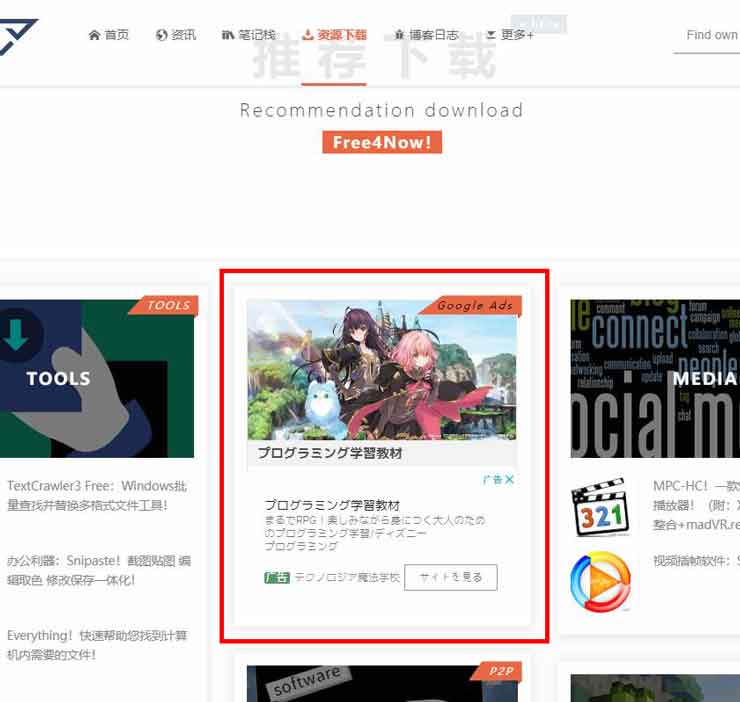Click the green 広告 badge

pos(277,577)
